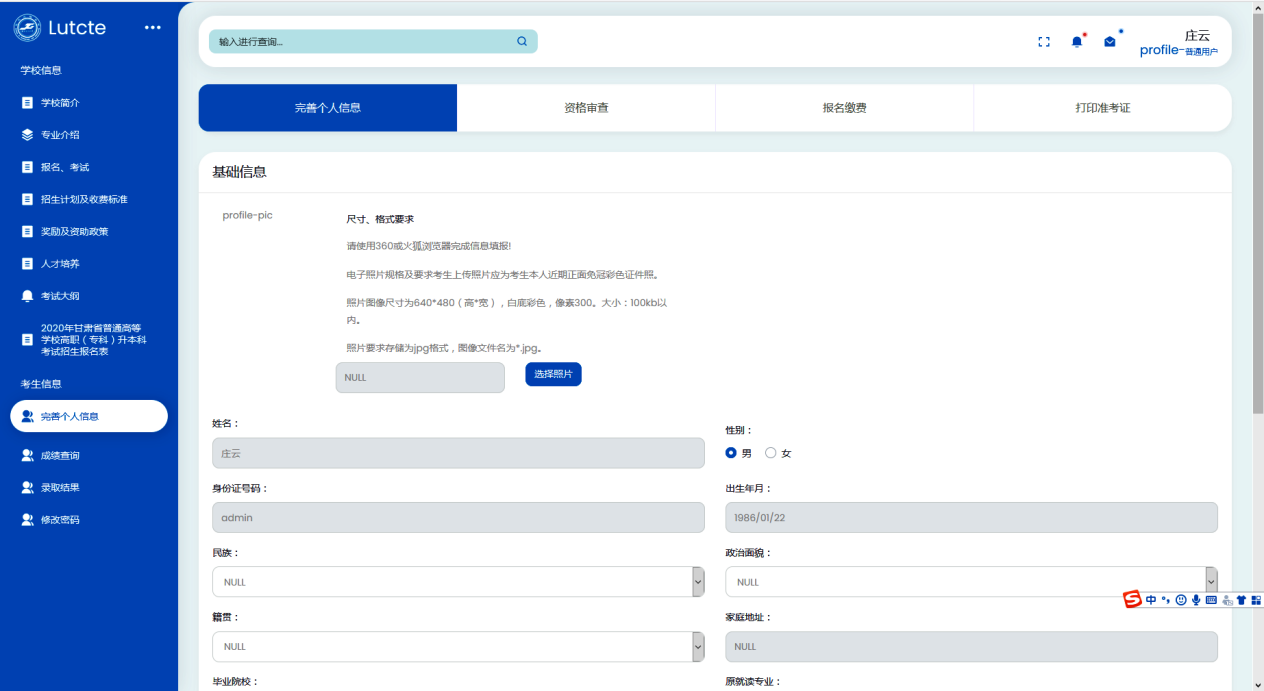Open the notifications bell icon
The width and height of the screenshot is (1264, 691).
click(x=1077, y=41)
